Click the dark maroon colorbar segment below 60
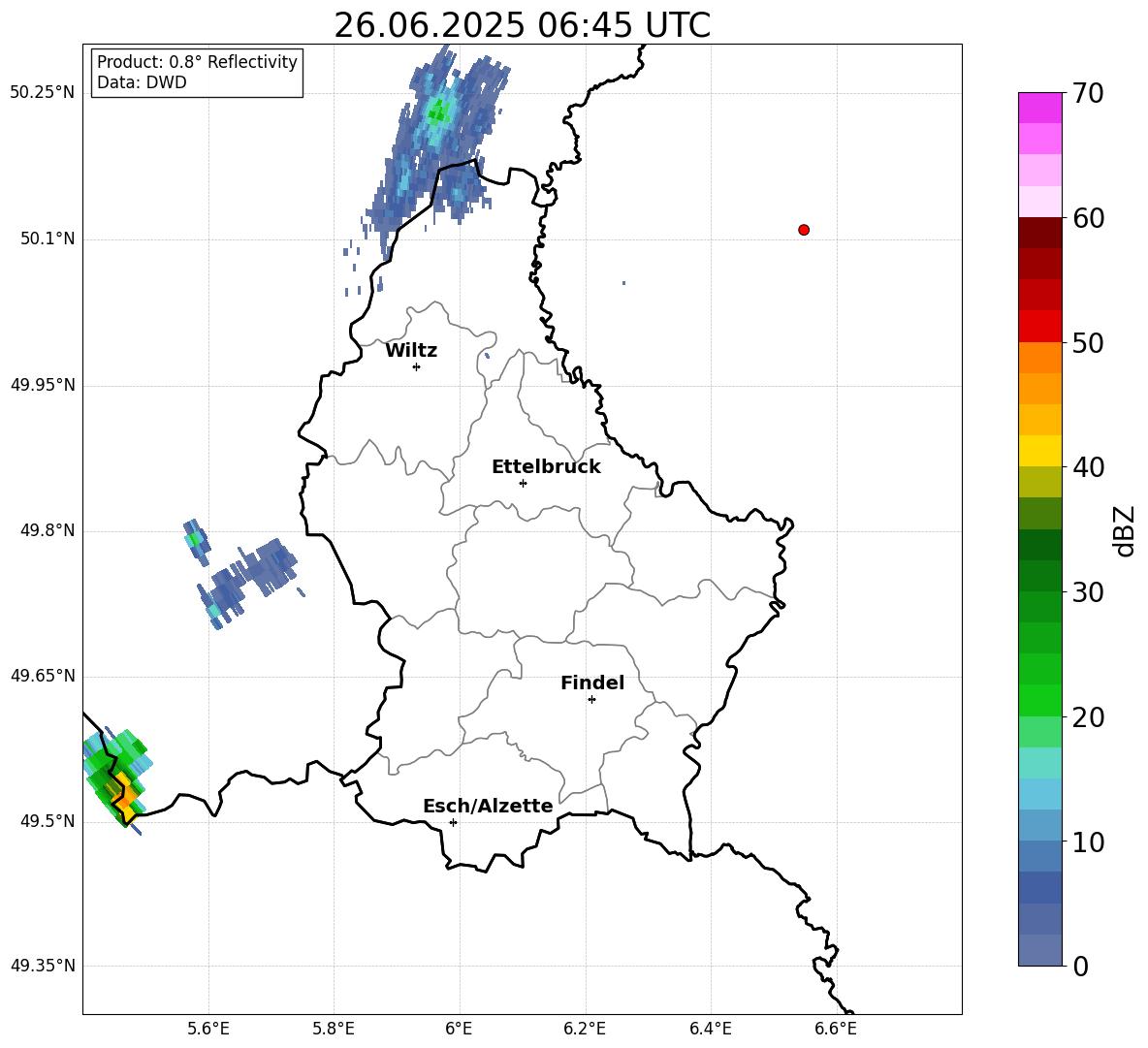The height and width of the screenshot is (1048, 1148). point(1040,233)
